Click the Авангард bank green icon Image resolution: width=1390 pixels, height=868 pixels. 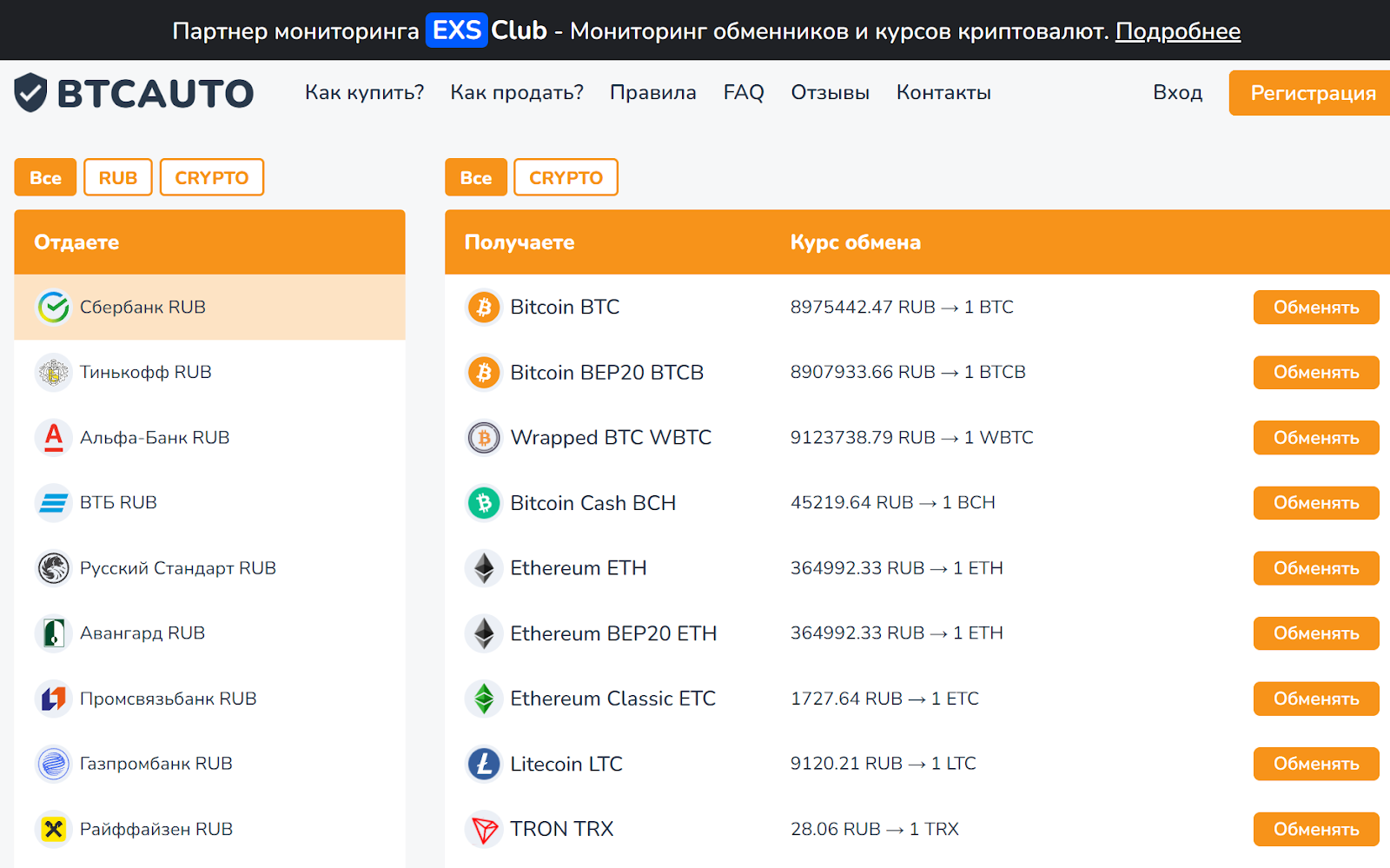point(53,633)
